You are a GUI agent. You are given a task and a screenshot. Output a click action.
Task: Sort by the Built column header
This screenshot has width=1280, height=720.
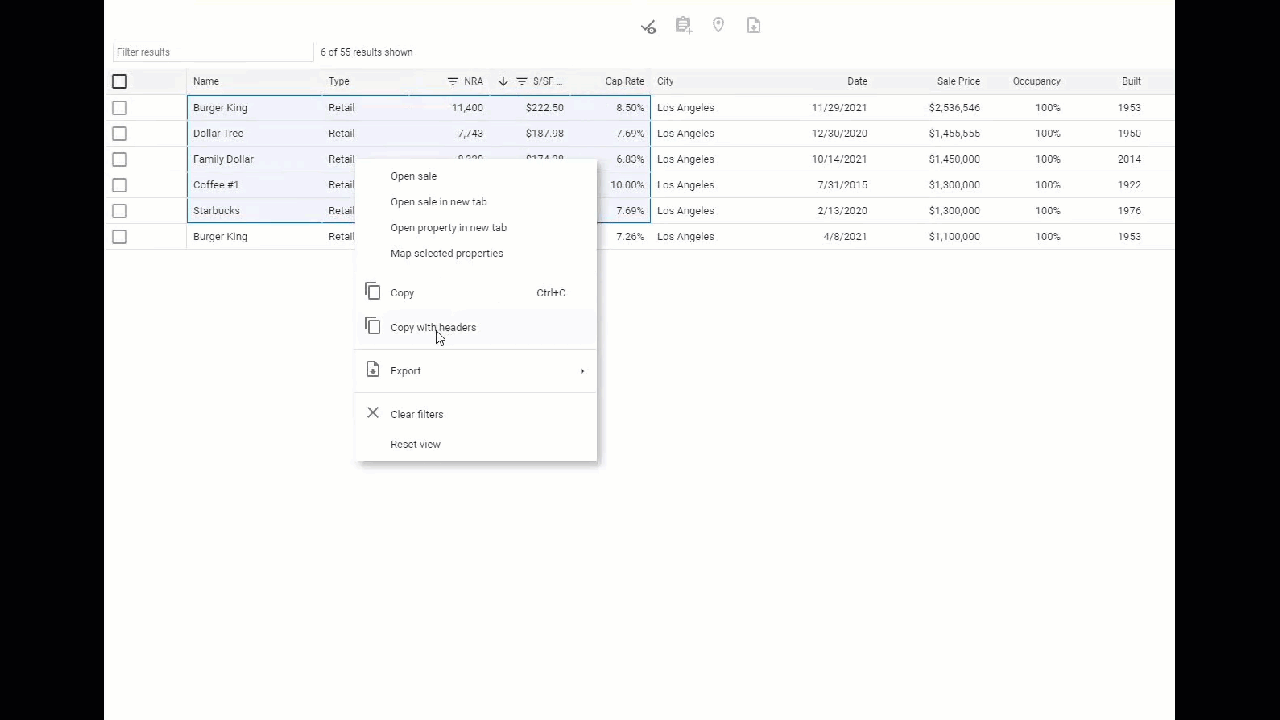click(1131, 81)
